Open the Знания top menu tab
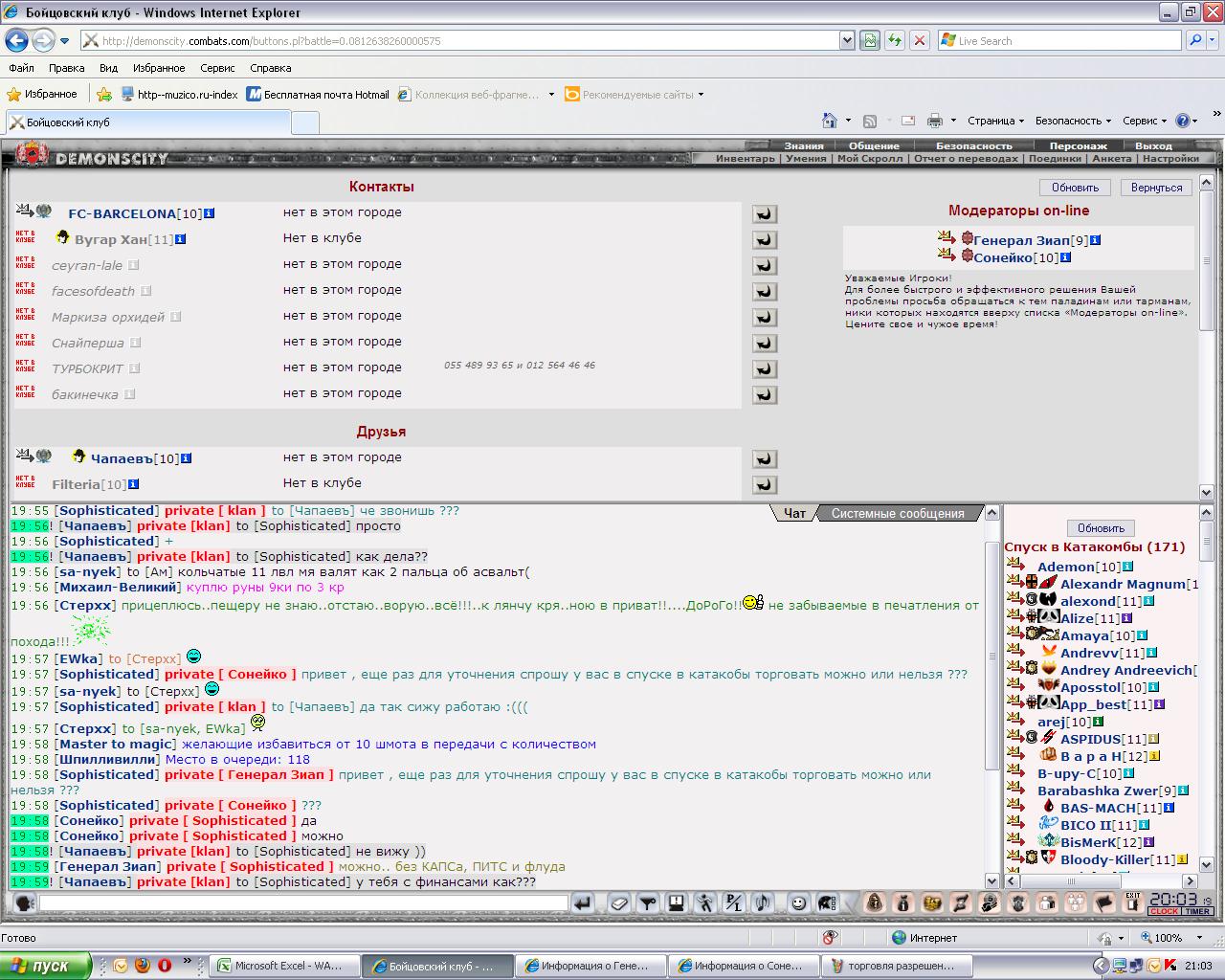The height and width of the screenshot is (980, 1225). pyautogui.click(x=804, y=145)
